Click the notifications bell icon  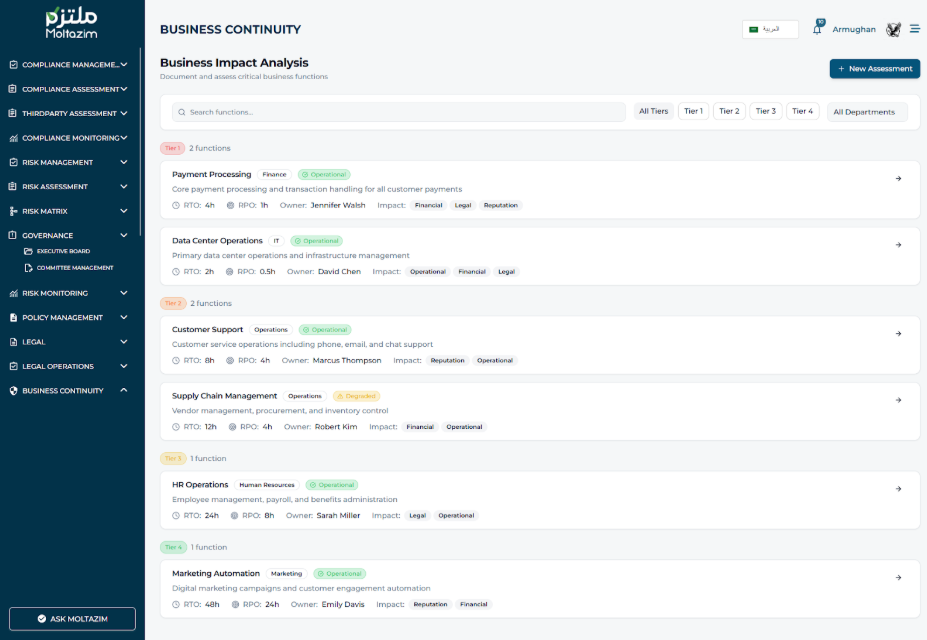[817, 30]
